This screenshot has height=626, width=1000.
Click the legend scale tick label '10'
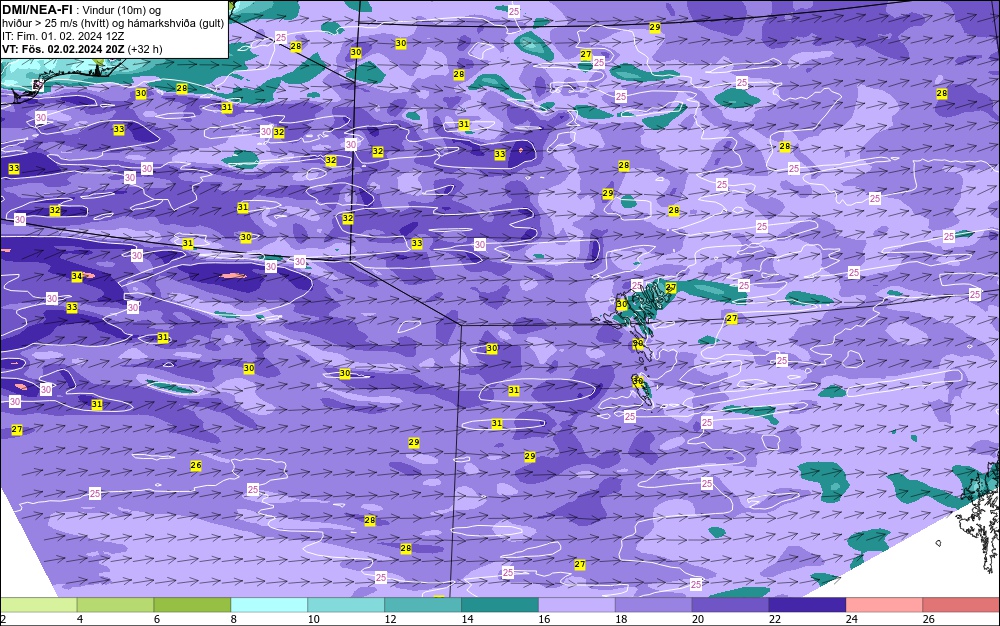[x=313, y=619]
